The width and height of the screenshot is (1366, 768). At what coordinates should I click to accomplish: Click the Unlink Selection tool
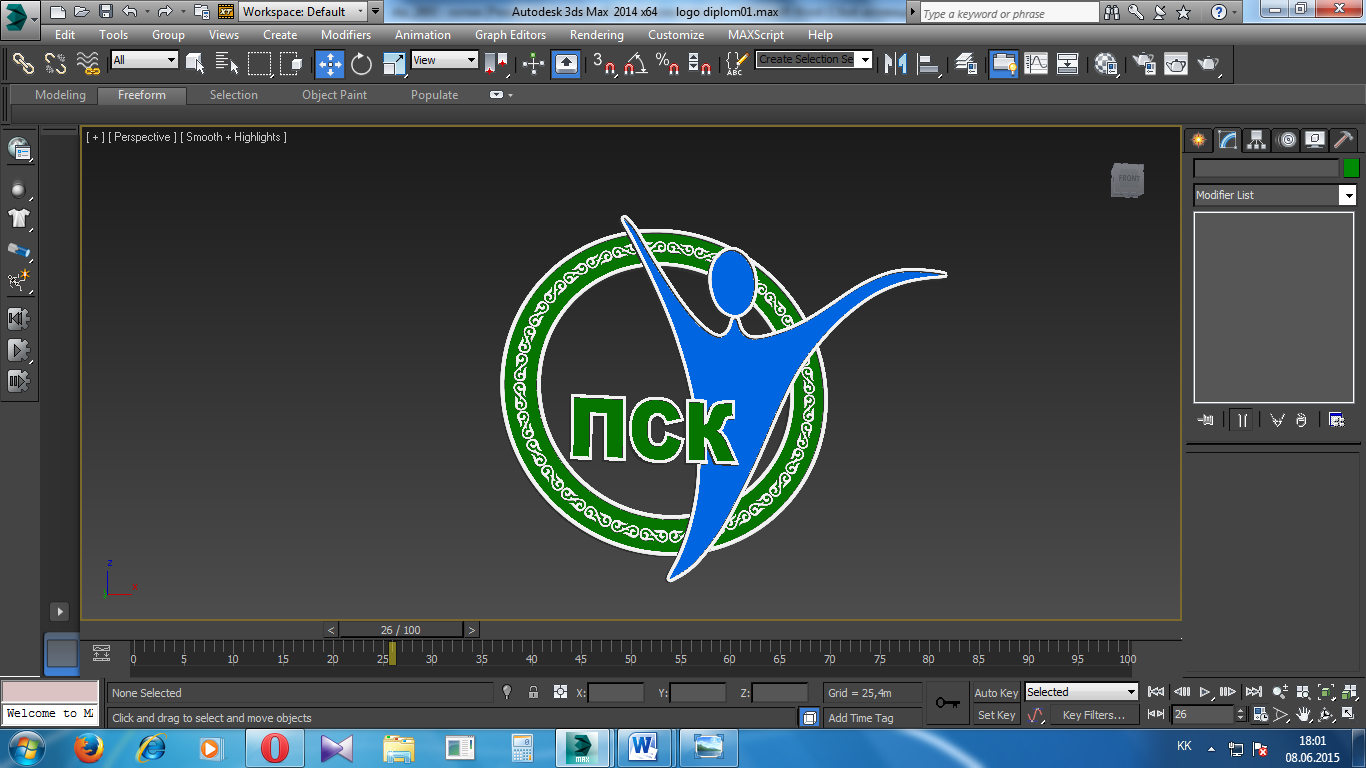55,63
